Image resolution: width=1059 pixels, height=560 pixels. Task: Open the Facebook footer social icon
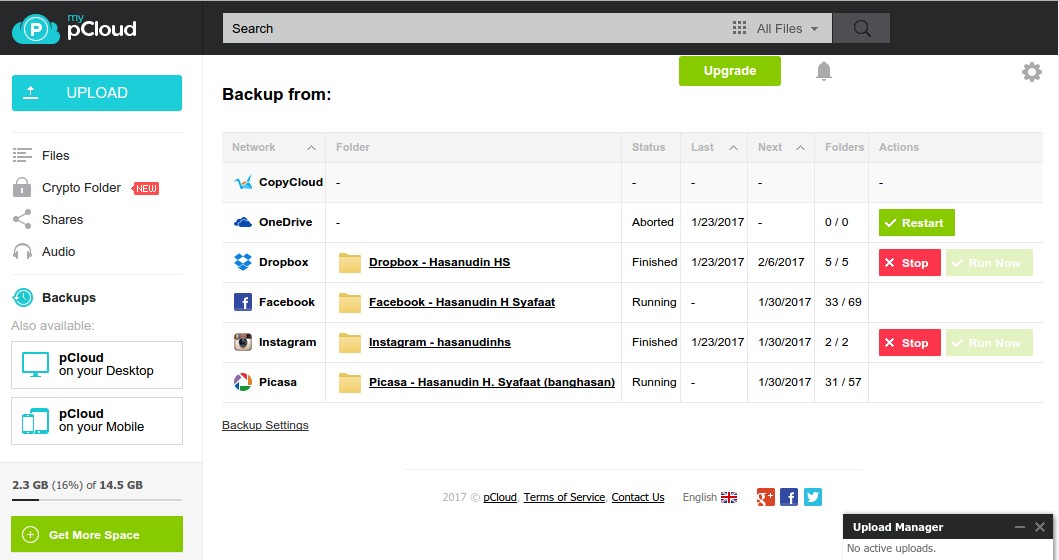coord(789,497)
